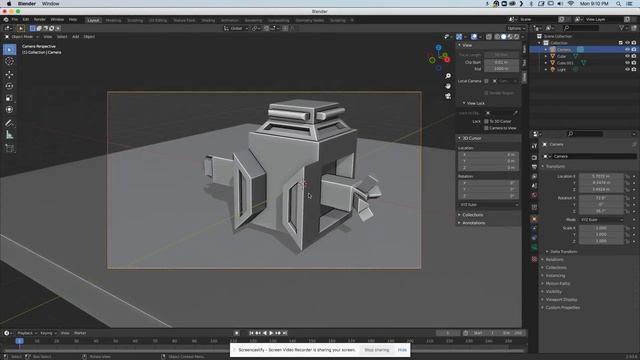This screenshot has width=640, height=360.
Task: Open the File menu
Action: (x=15, y=20)
